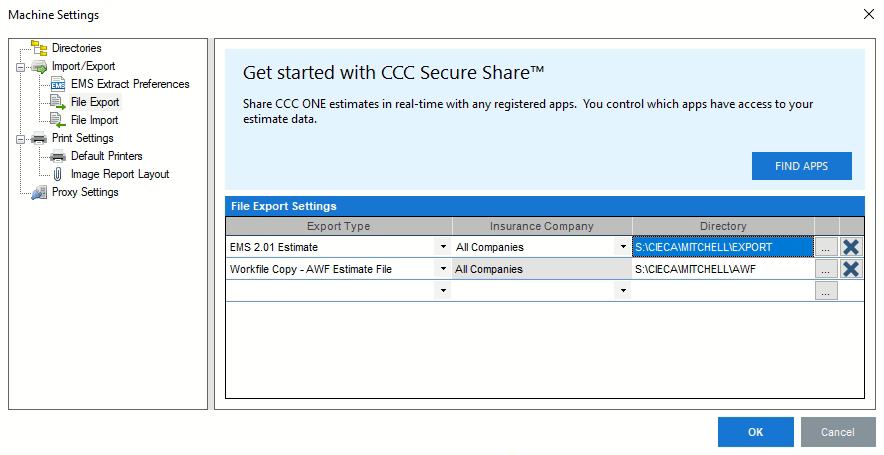The width and height of the screenshot is (884, 455).
Task: Click the File Export Settings section header
Action: coord(545,206)
